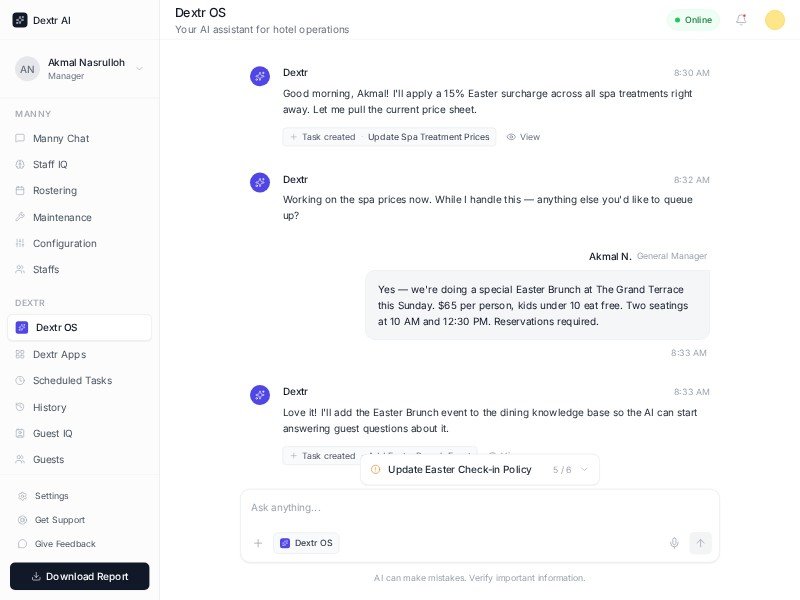Click the yellow profile avatar circle
Screen dimensions: 800x600
[x=775, y=20]
